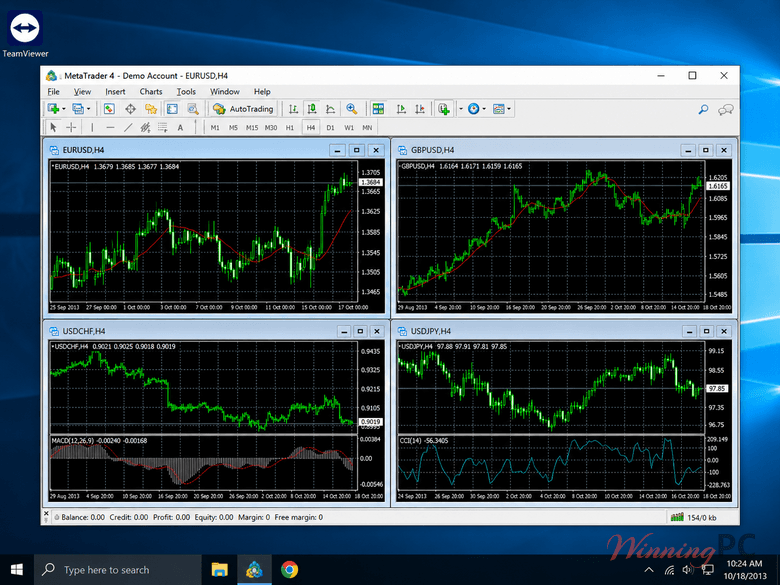This screenshot has height=585, width=780.
Task: Click the Indicators List plus icon
Action: (x=444, y=108)
